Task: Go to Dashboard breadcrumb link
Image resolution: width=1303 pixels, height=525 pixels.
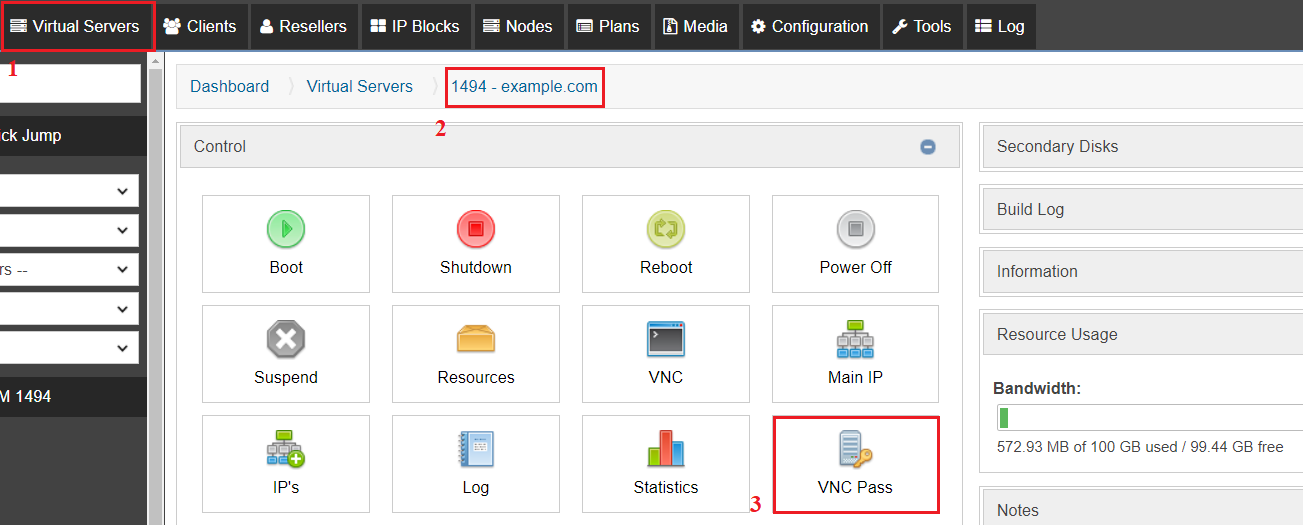Action: pyautogui.click(x=229, y=86)
